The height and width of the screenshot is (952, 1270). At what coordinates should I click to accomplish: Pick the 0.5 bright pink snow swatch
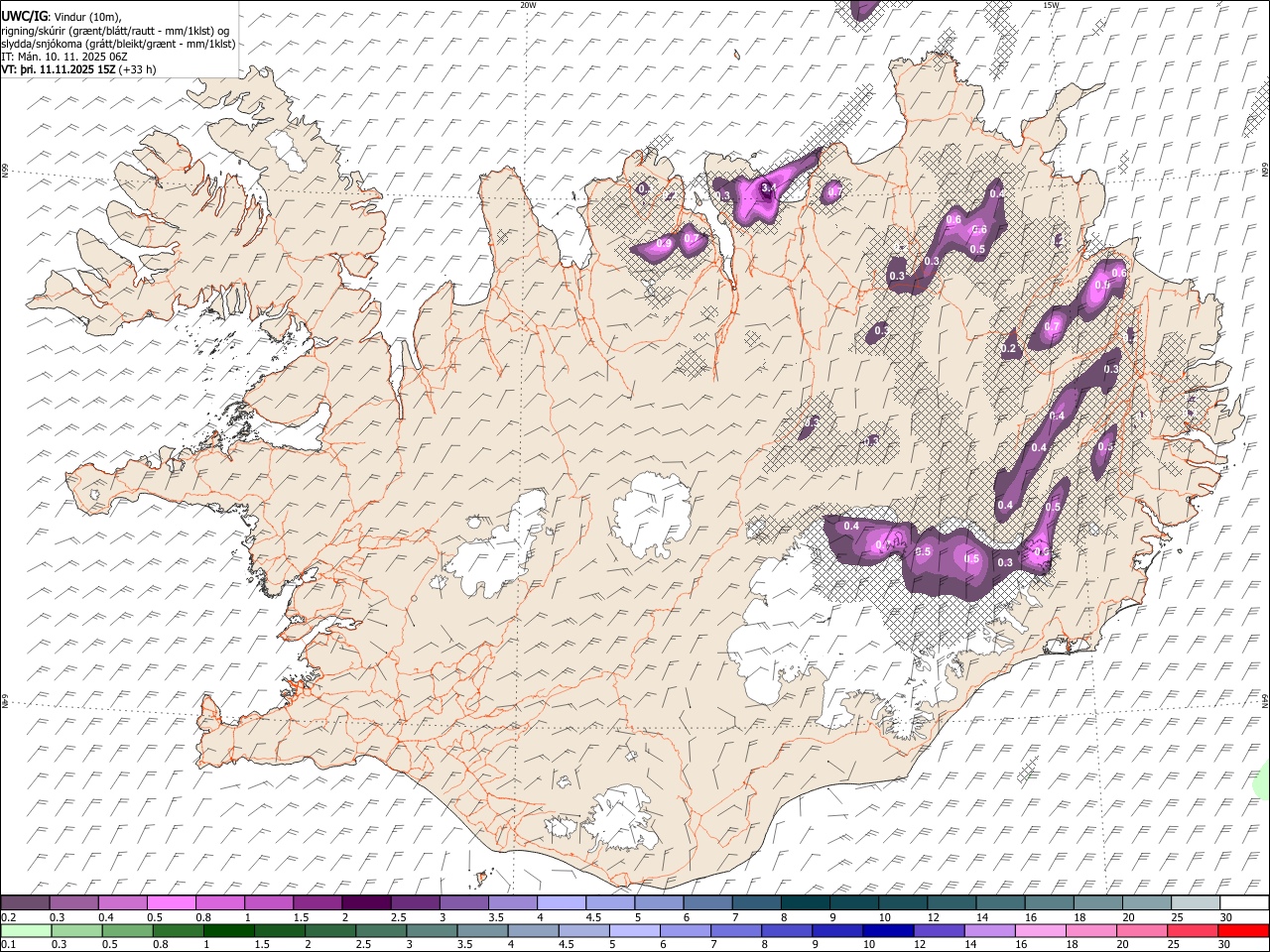pyautogui.click(x=171, y=903)
